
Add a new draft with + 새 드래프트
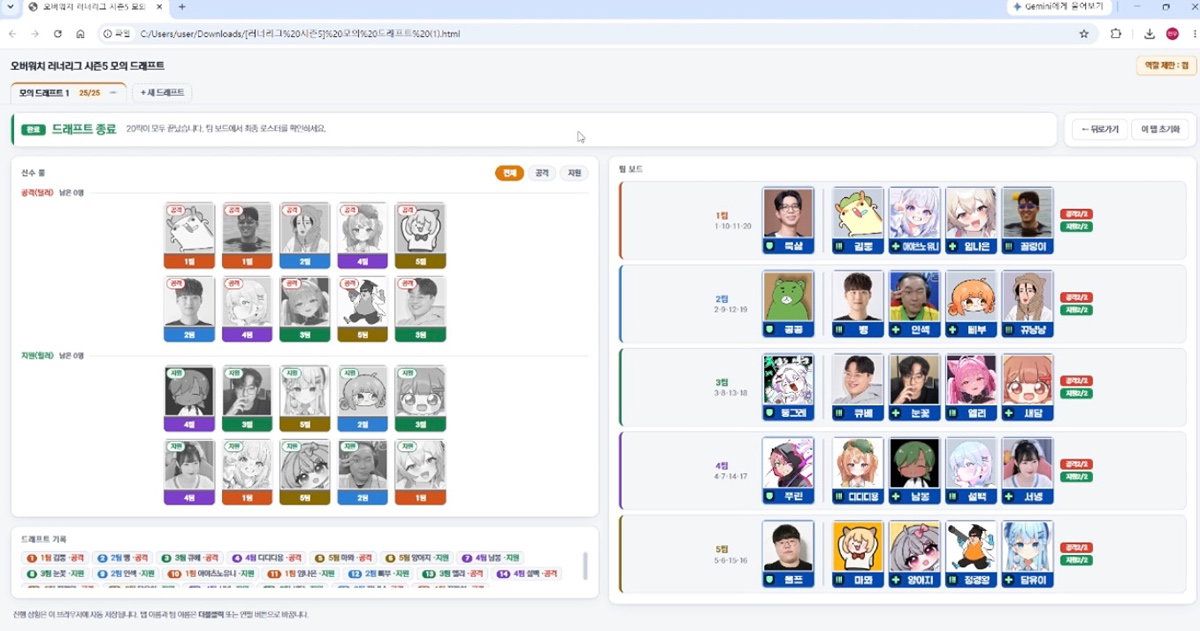162,93
